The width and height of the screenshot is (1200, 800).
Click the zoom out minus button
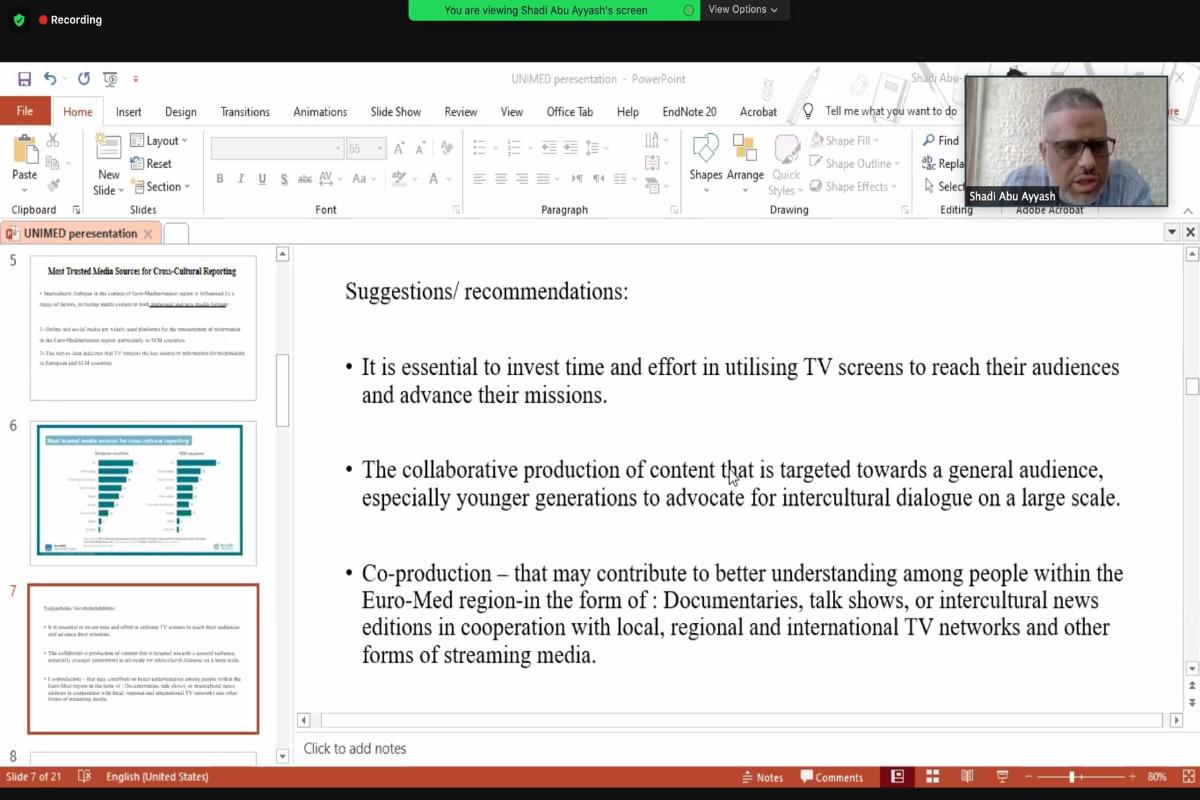tap(1027, 777)
